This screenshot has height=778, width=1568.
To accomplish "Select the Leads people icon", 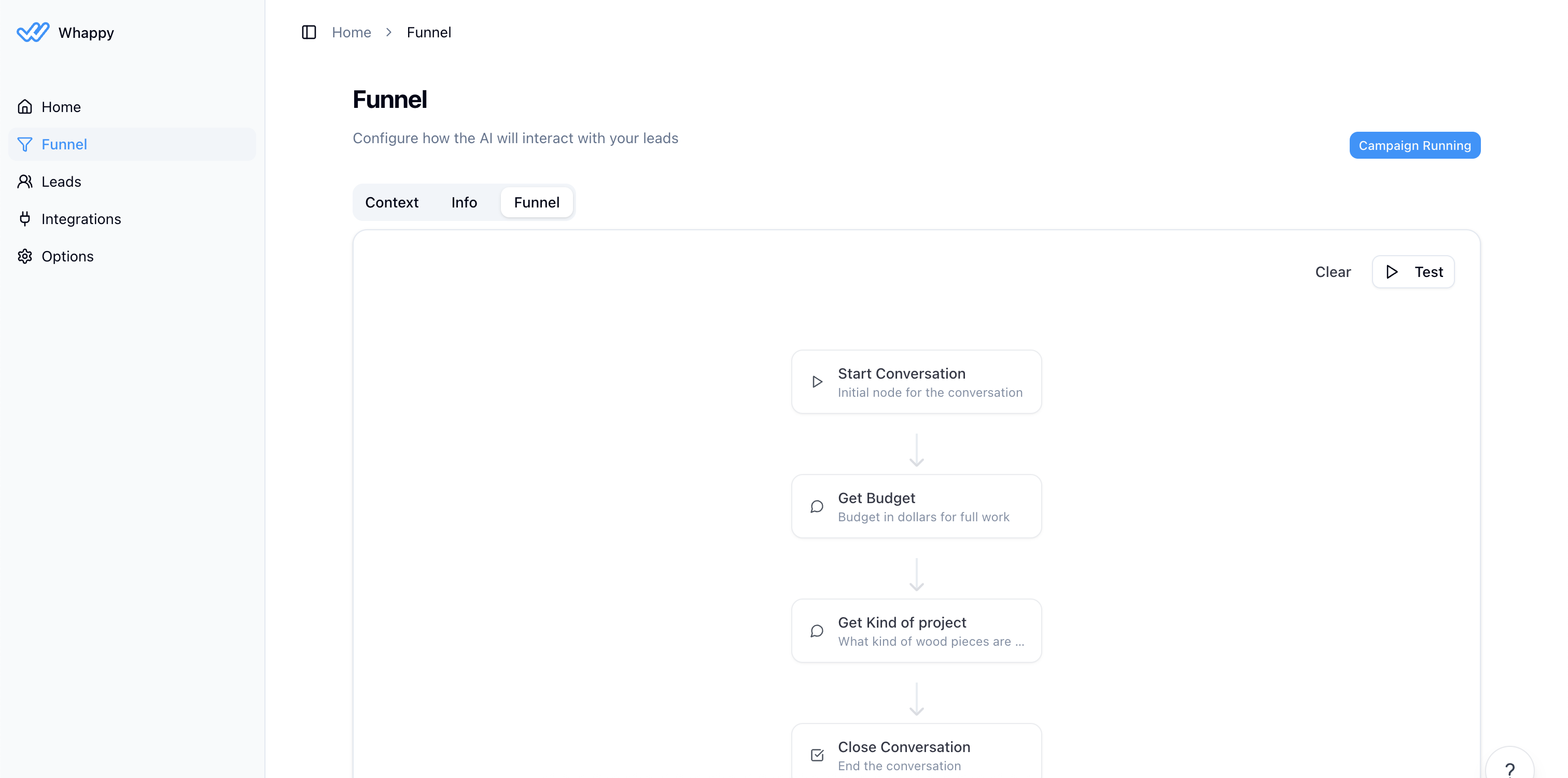I will pyautogui.click(x=24, y=181).
